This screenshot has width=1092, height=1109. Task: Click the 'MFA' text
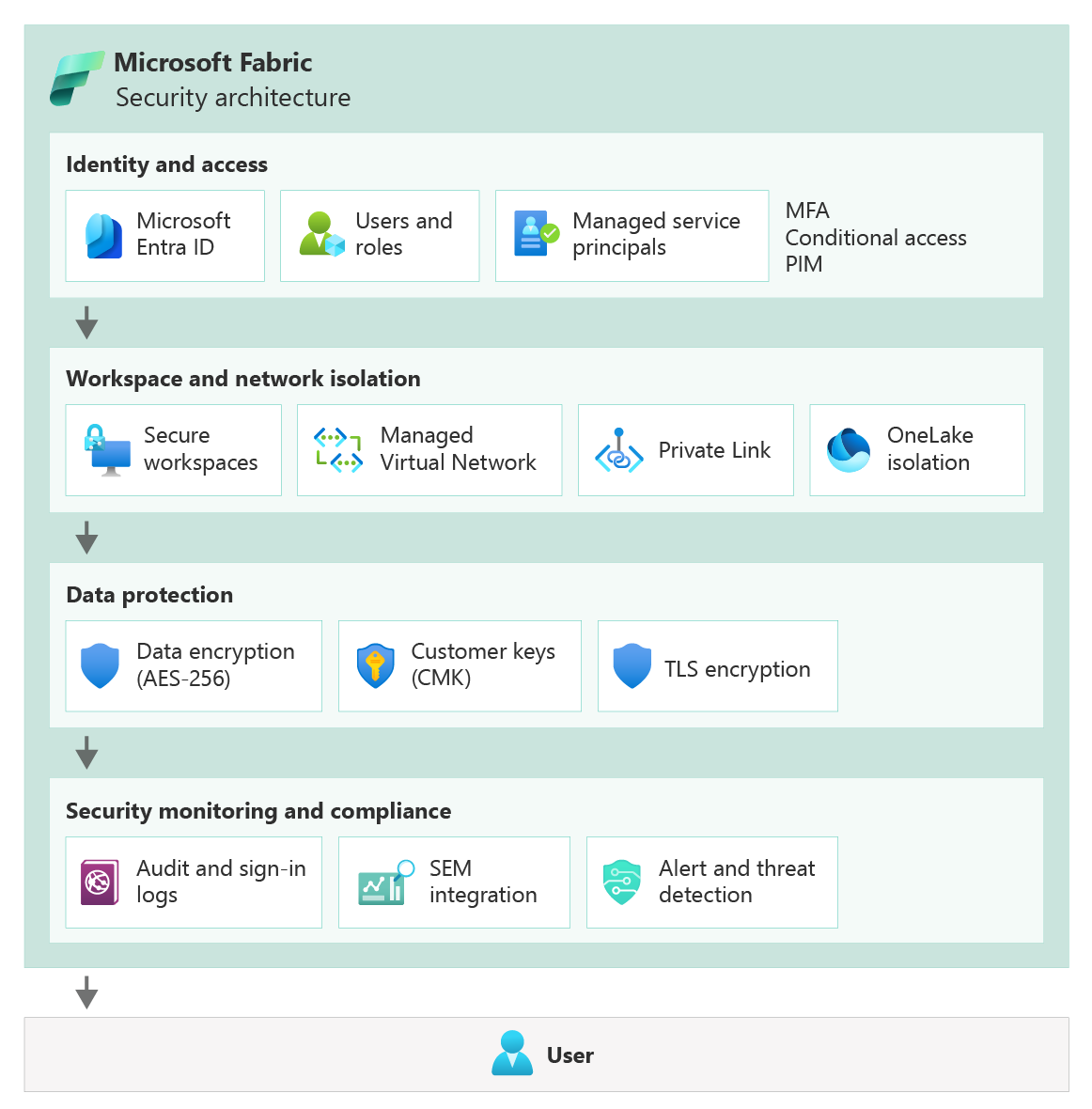pos(807,211)
